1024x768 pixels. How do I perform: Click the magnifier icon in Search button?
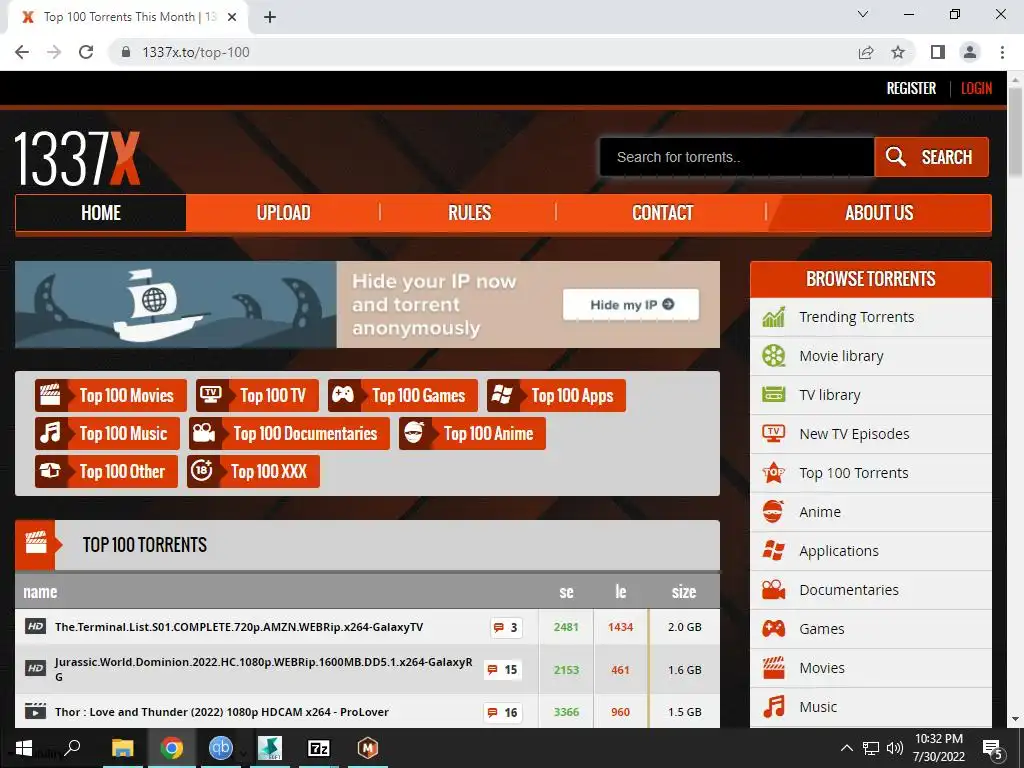(895, 156)
